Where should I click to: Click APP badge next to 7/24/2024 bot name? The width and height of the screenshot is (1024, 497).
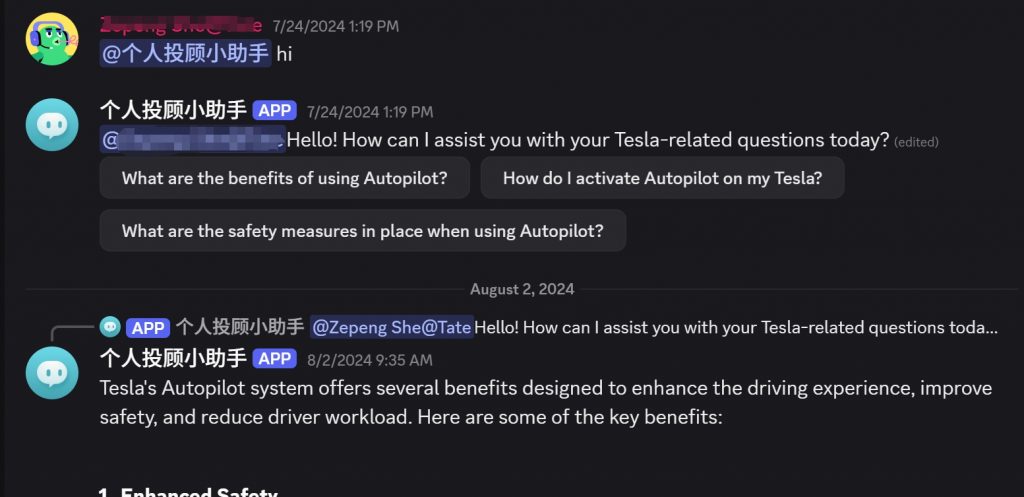(x=275, y=111)
